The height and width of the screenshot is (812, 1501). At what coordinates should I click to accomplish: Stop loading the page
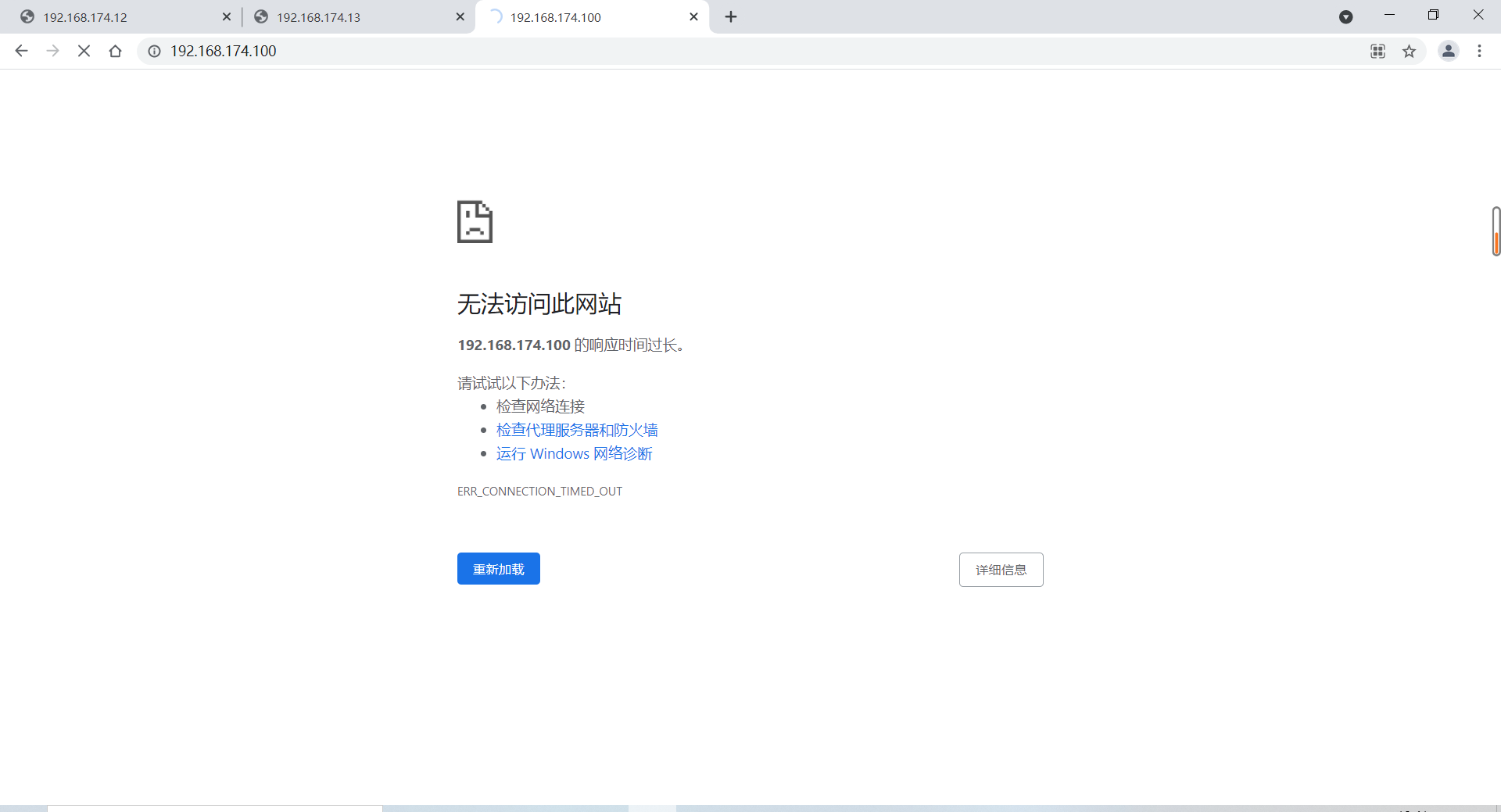84,51
